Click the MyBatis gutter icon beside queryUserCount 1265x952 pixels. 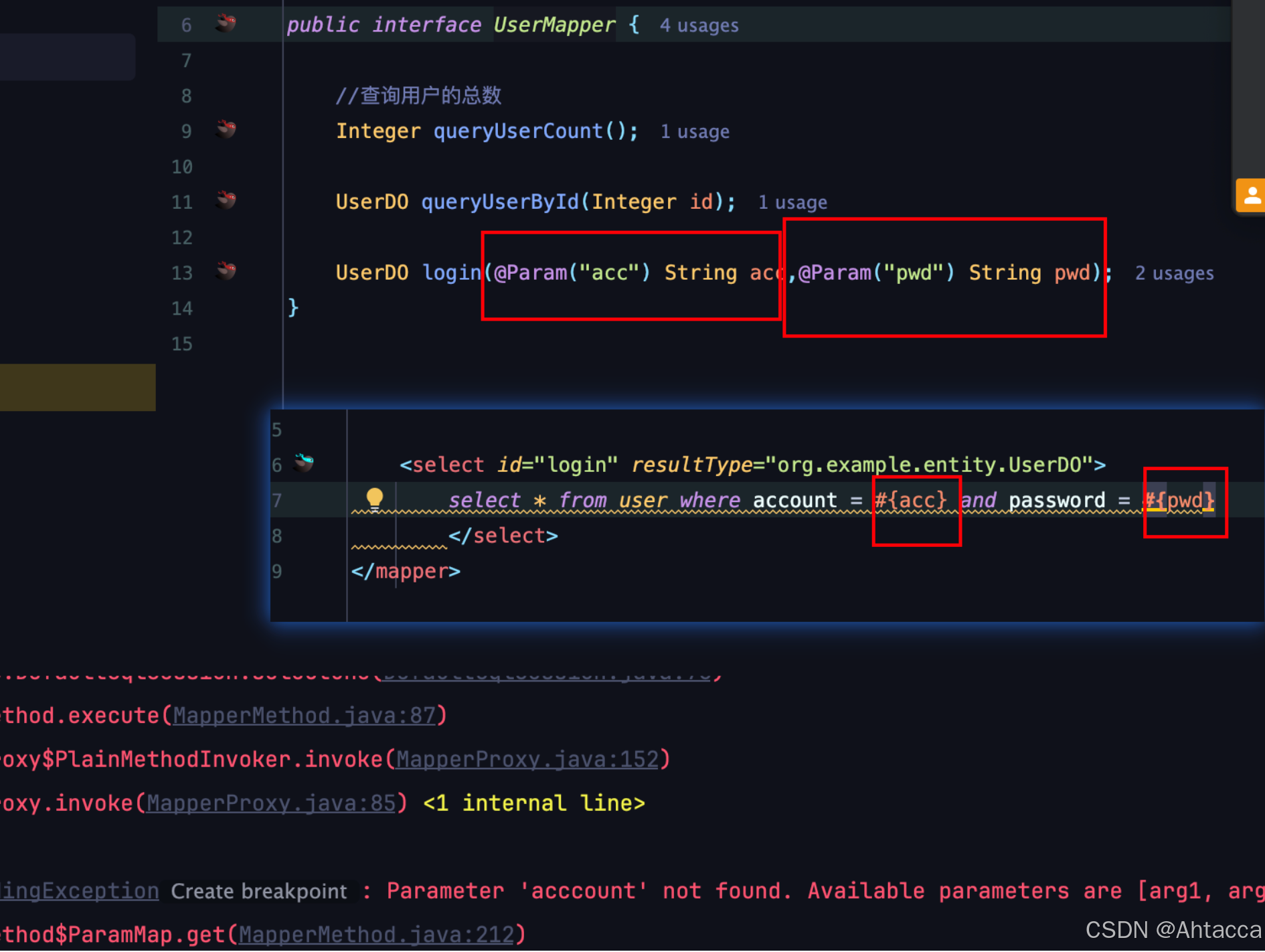point(226,129)
